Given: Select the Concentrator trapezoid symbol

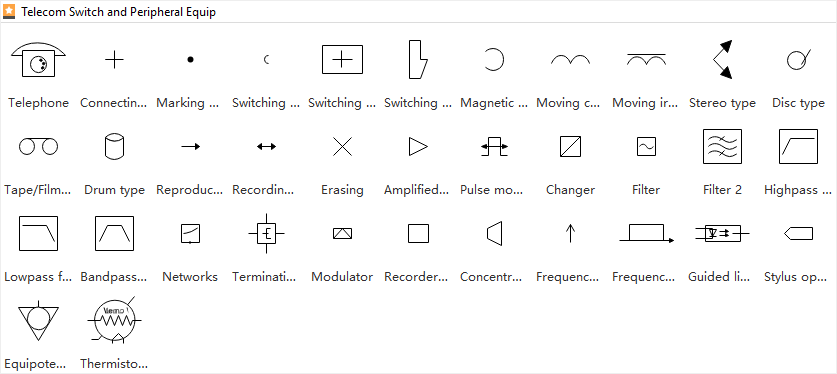Looking at the screenshot, I should 494,233.
